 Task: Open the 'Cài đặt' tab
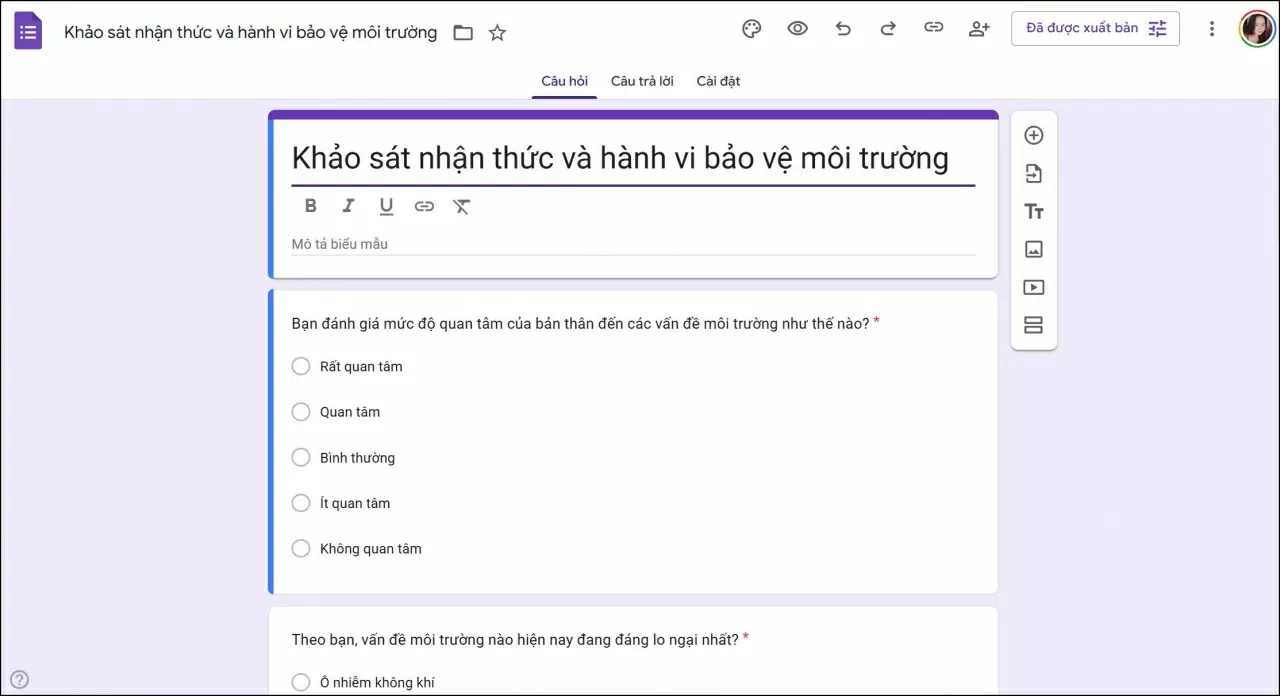(718, 81)
